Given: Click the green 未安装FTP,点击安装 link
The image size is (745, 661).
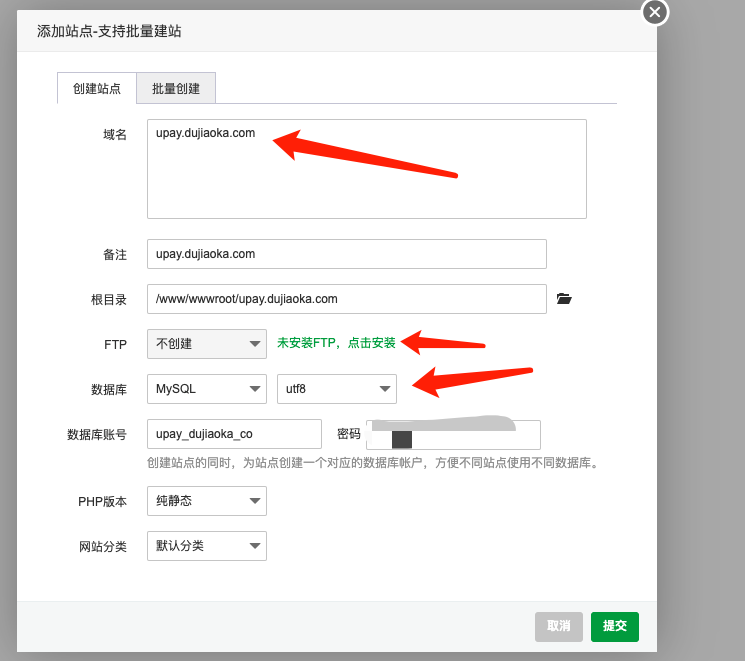Looking at the screenshot, I should point(336,343).
